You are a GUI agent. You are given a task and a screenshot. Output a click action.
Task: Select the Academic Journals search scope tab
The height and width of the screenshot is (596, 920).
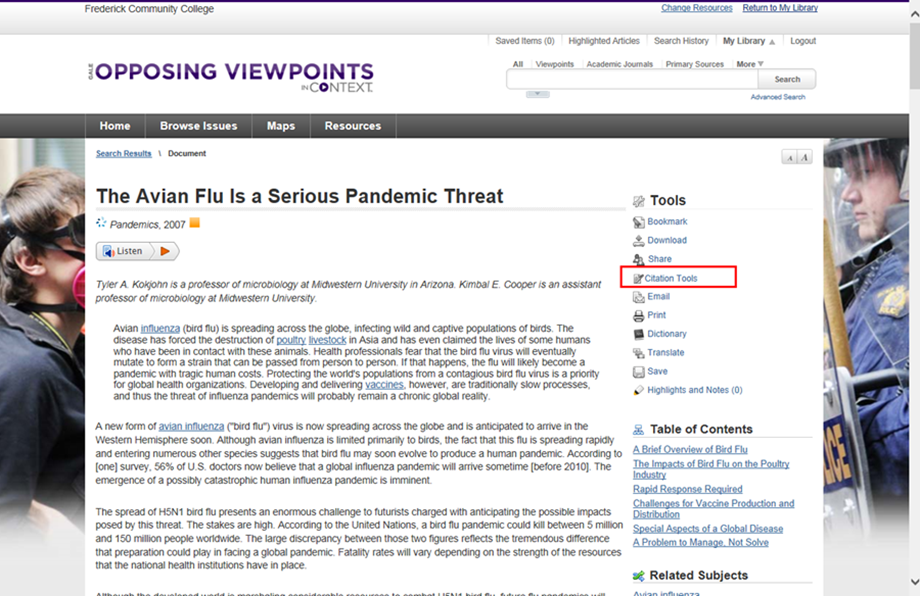point(620,64)
